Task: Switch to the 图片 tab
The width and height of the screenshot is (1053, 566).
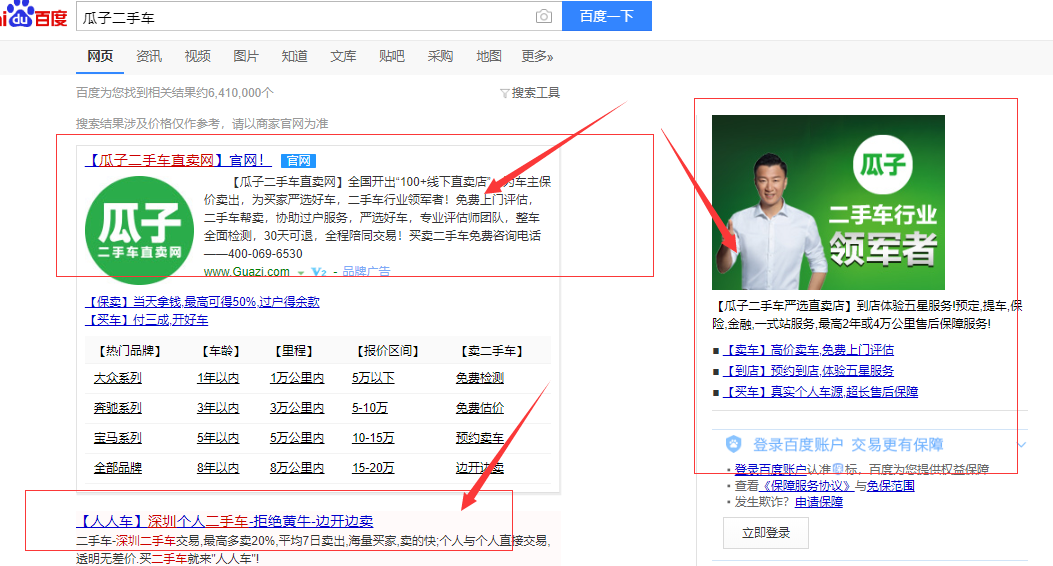Action: tap(245, 56)
